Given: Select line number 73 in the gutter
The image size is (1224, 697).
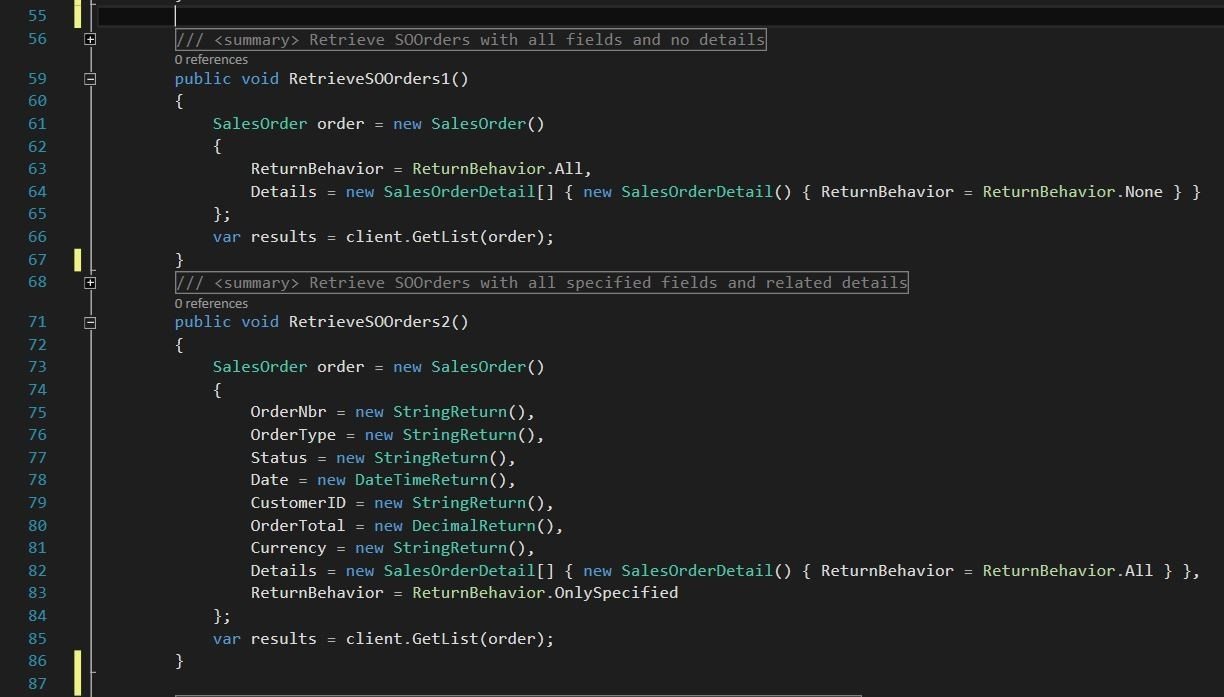Looking at the screenshot, I should [37, 367].
